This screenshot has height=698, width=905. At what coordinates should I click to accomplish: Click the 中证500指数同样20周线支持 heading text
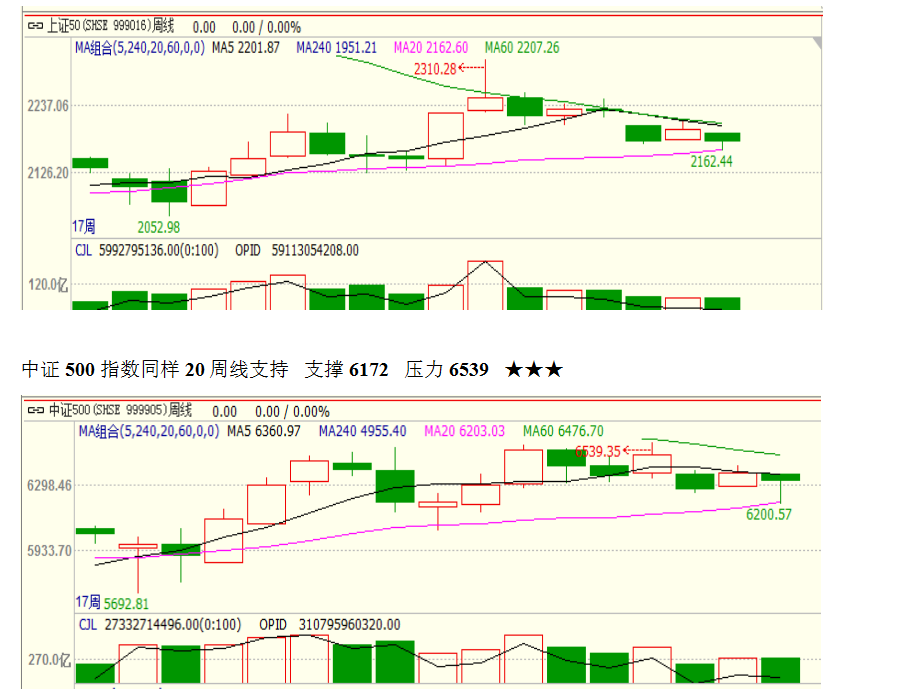(155, 369)
